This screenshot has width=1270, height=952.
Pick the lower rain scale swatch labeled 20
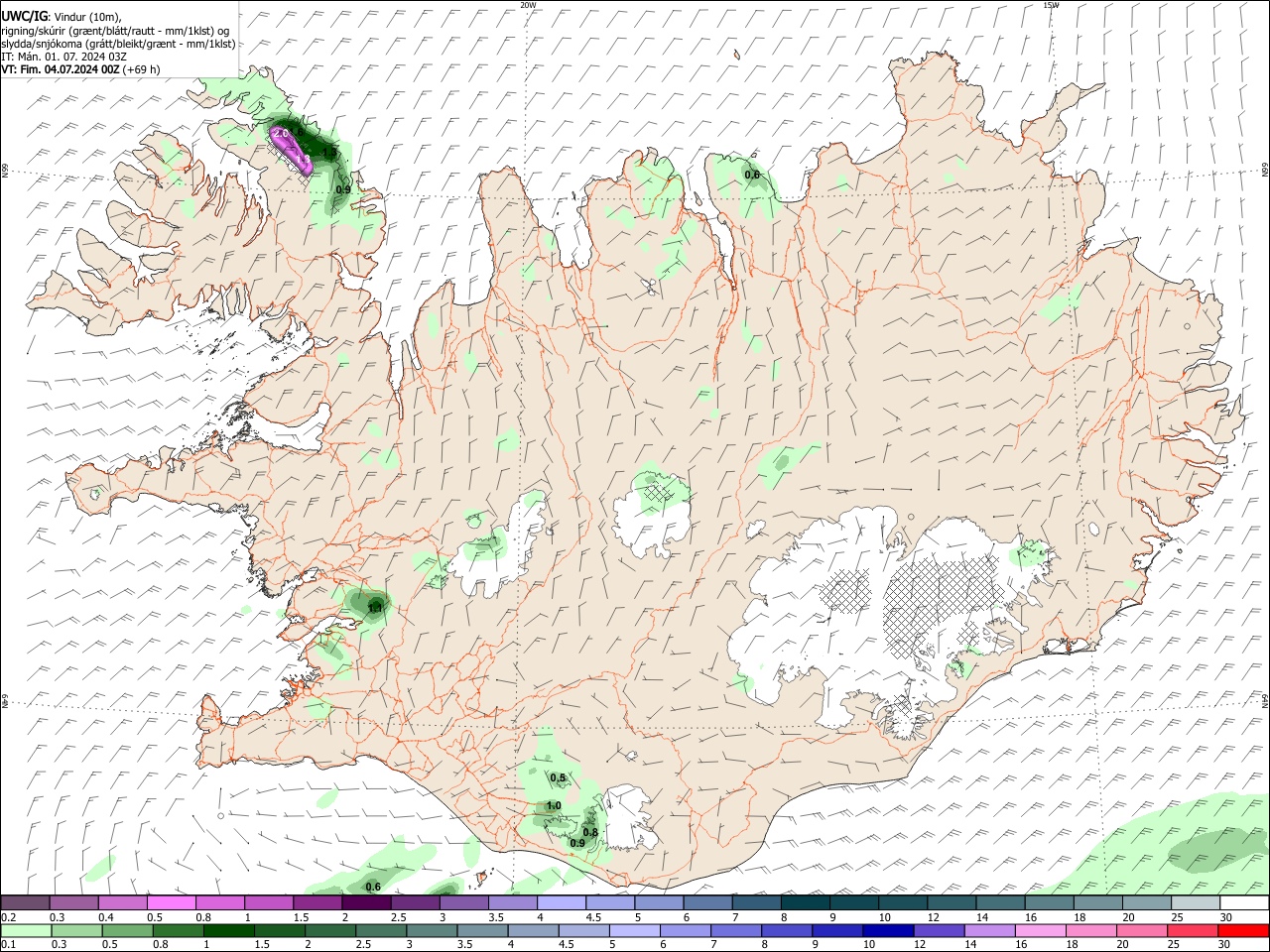tap(1143, 930)
